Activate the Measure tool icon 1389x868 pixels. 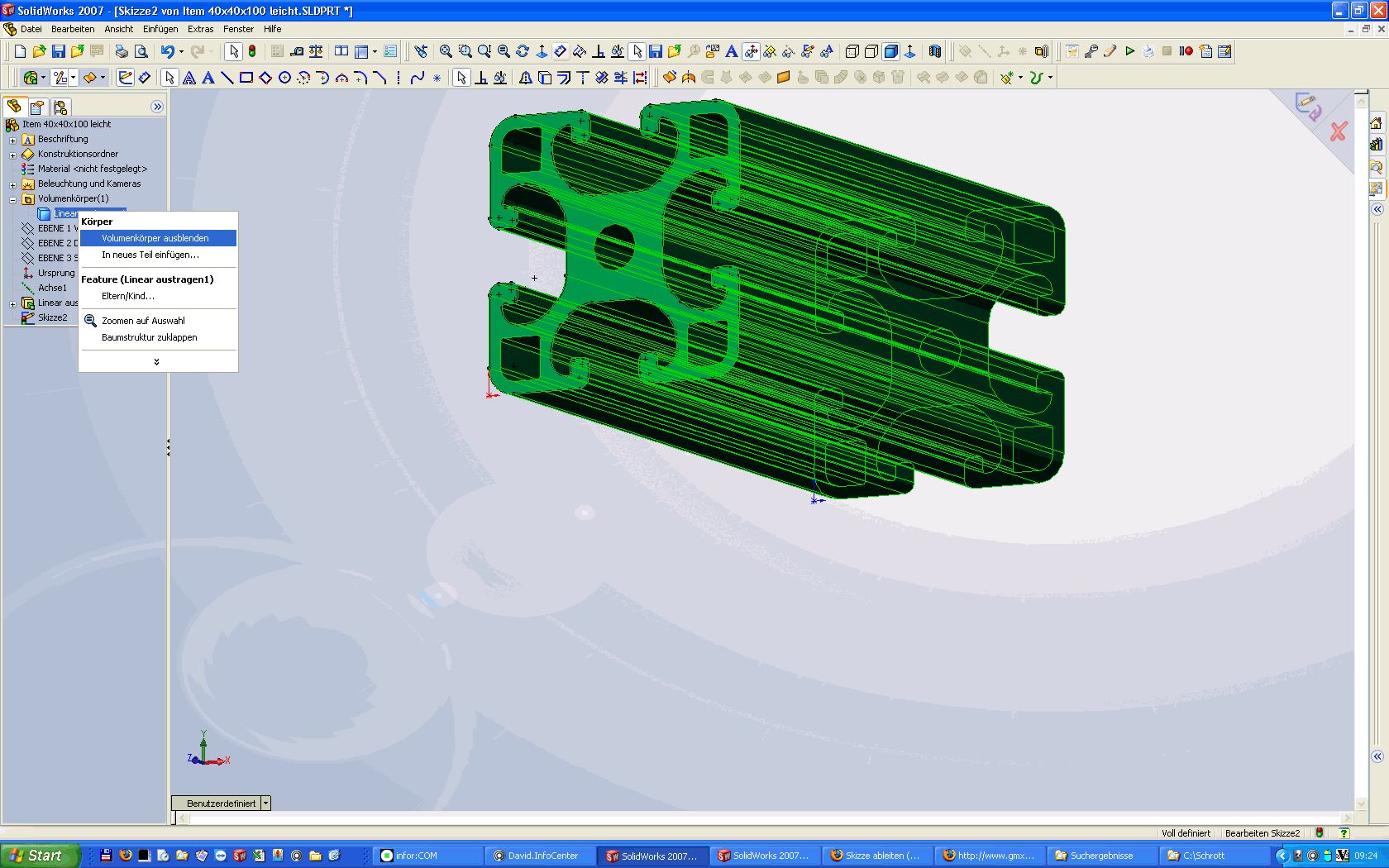coord(297,51)
